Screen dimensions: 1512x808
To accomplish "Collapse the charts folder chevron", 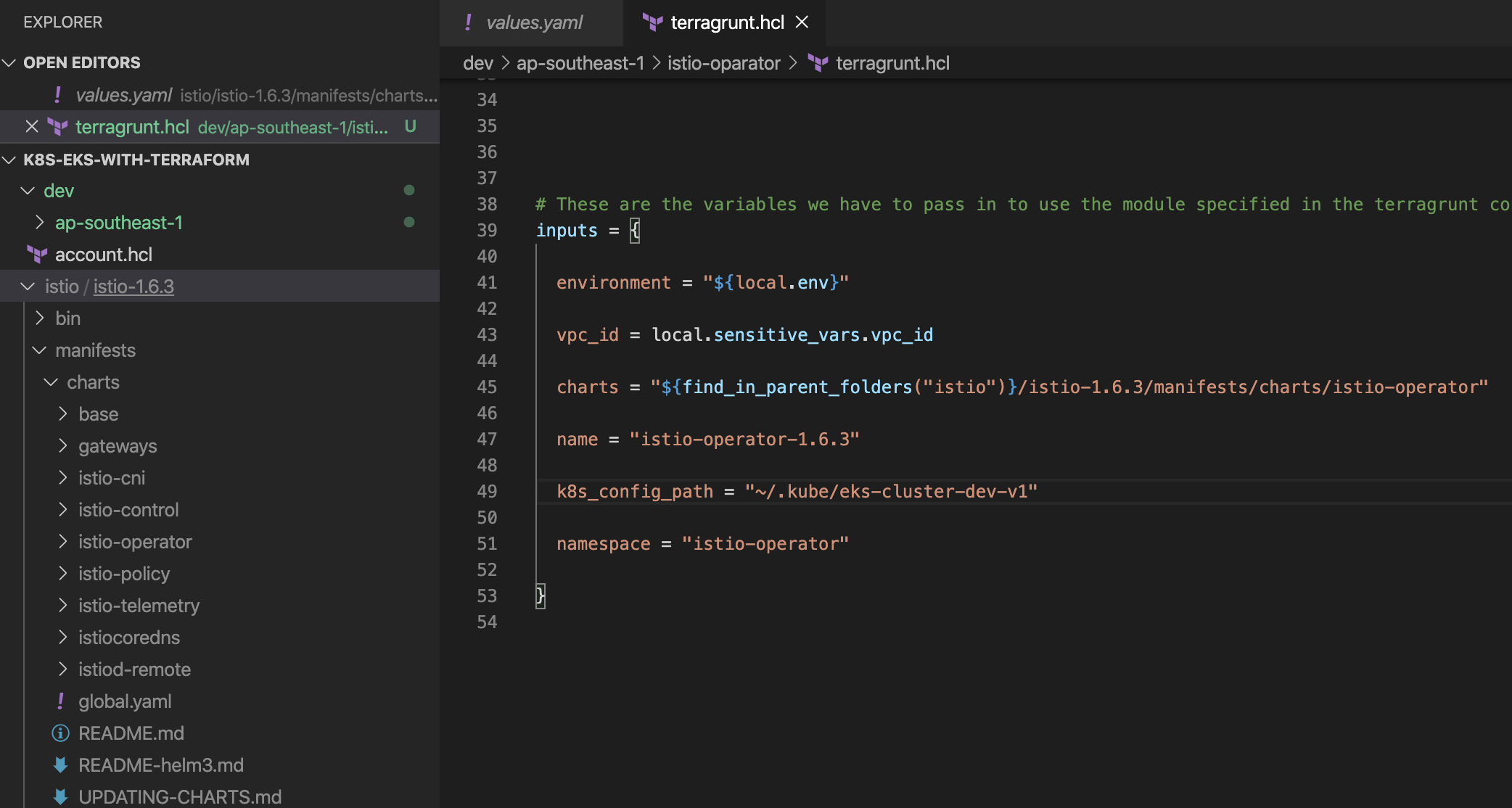I will [52, 382].
